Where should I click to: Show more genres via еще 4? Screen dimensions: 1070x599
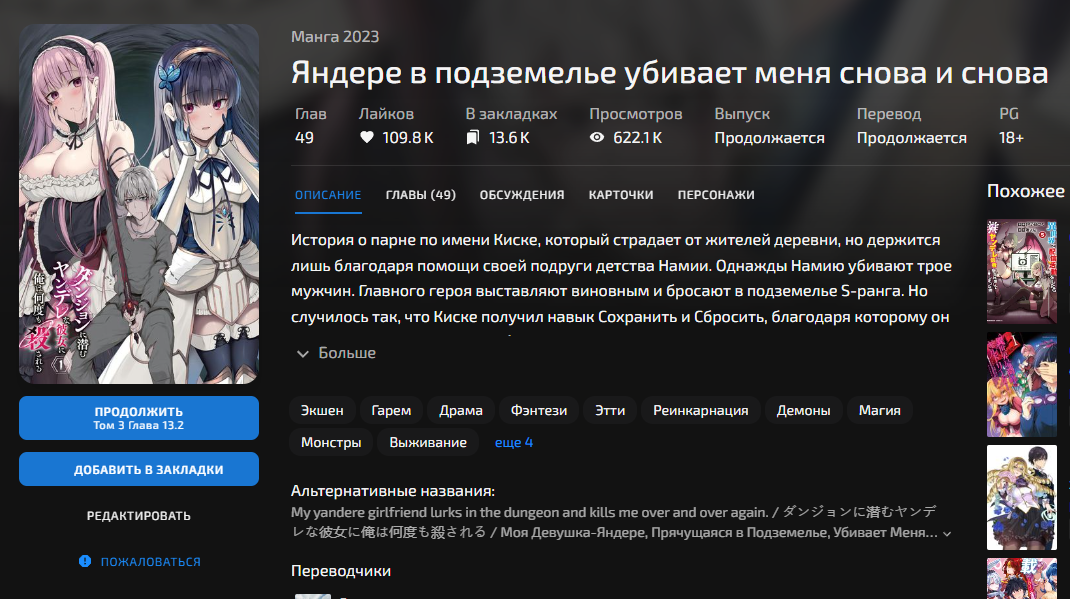[513, 442]
